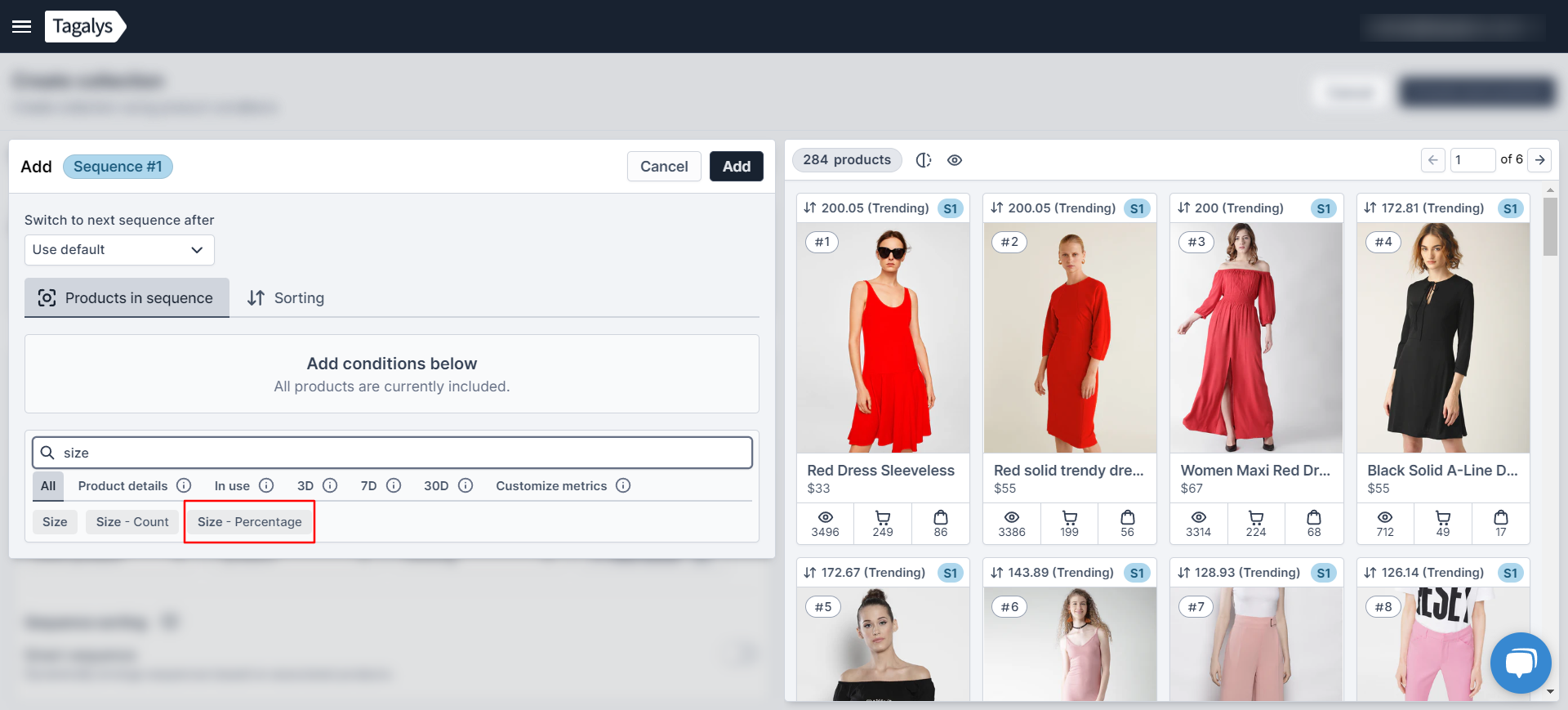Select the 3D metrics tab
The height and width of the screenshot is (710, 1568).
point(305,486)
